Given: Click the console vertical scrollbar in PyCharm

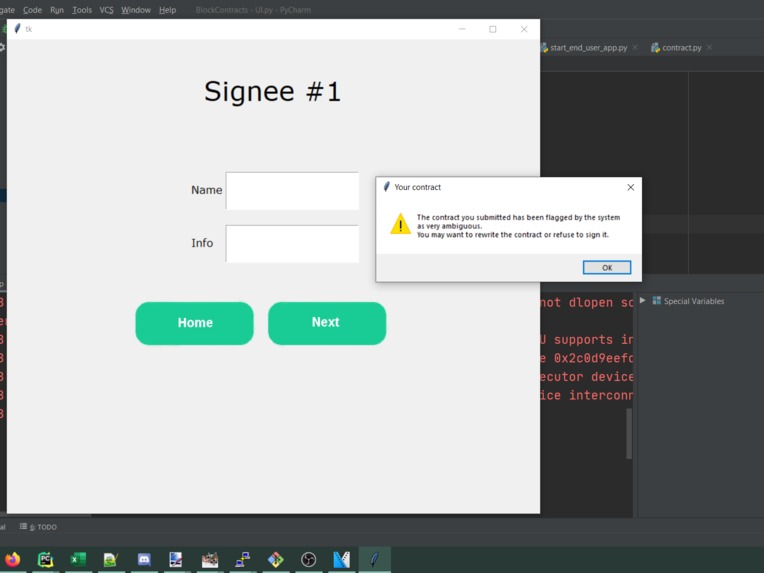Looking at the screenshot, I should [629, 434].
